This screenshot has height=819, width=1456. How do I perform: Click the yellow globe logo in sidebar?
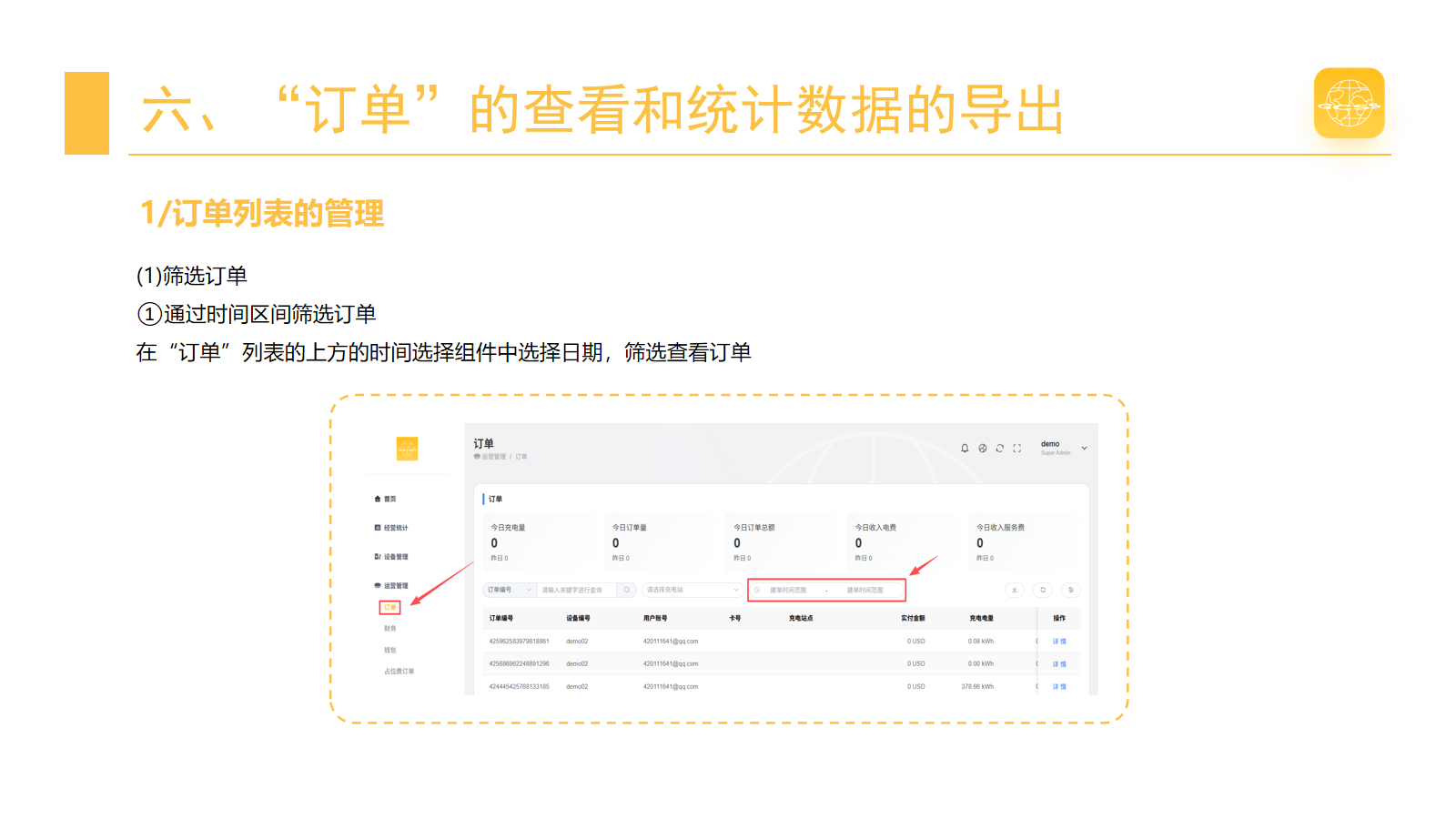click(407, 449)
